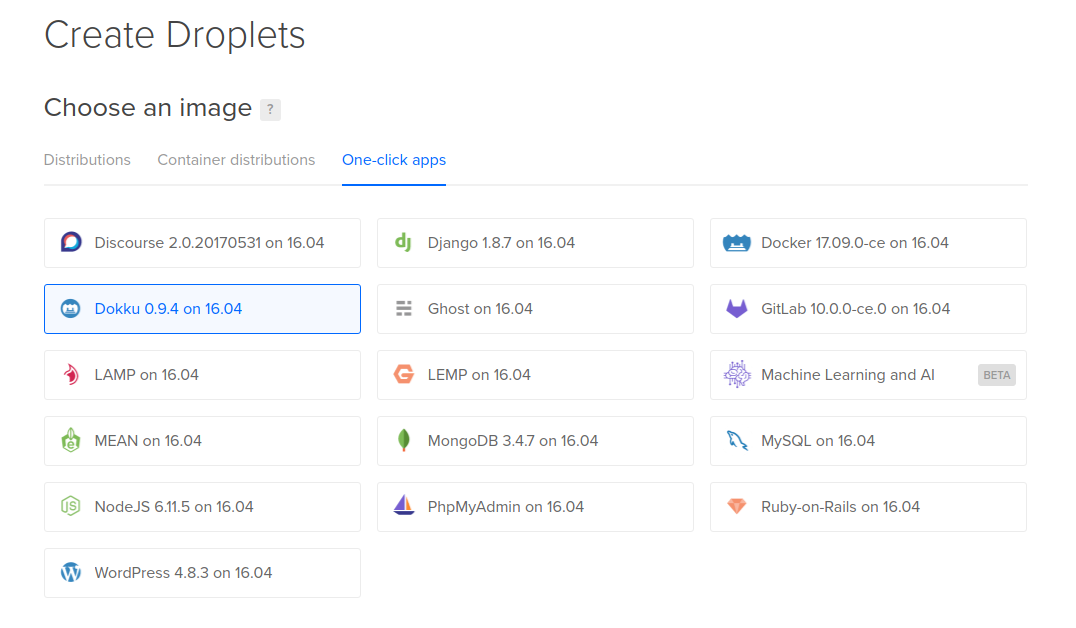Choose Ghost on 16.04 label
The width and height of the screenshot is (1076, 628).
tap(480, 309)
